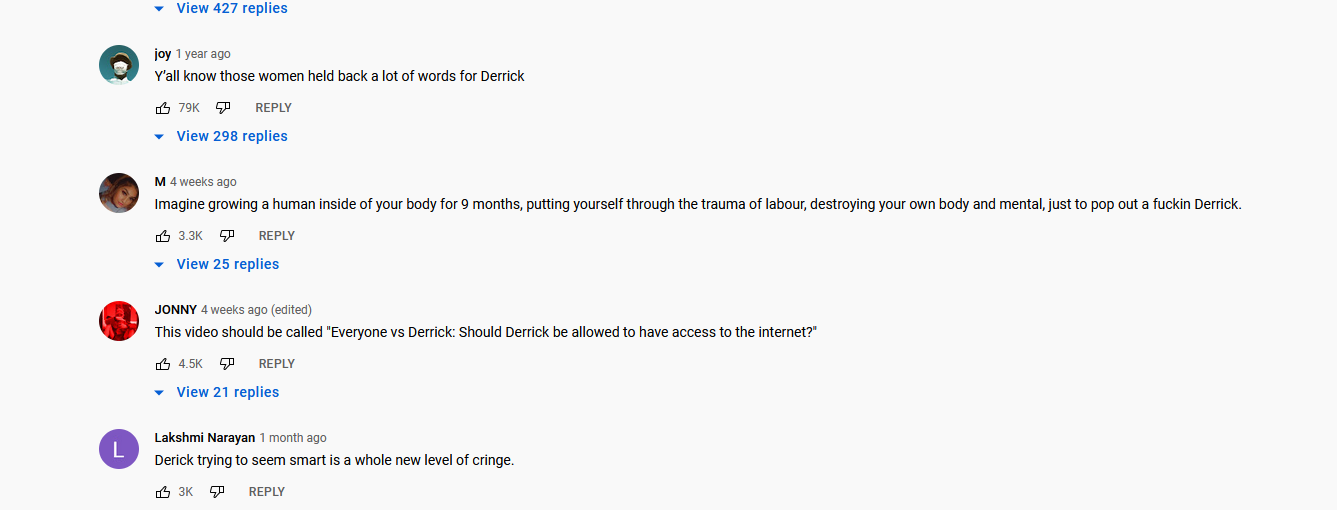The width and height of the screenshot is (1337, 510).
Task: Dislike joy's comment about Derrick
Action: click(223, 108)
